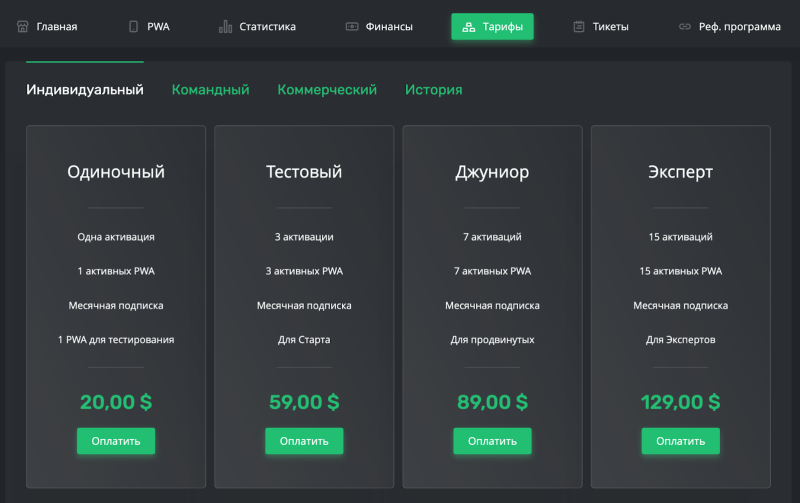Click the Одна активация text
The width and height of the screenshot is (800, 503).
(x=116, y=237)
